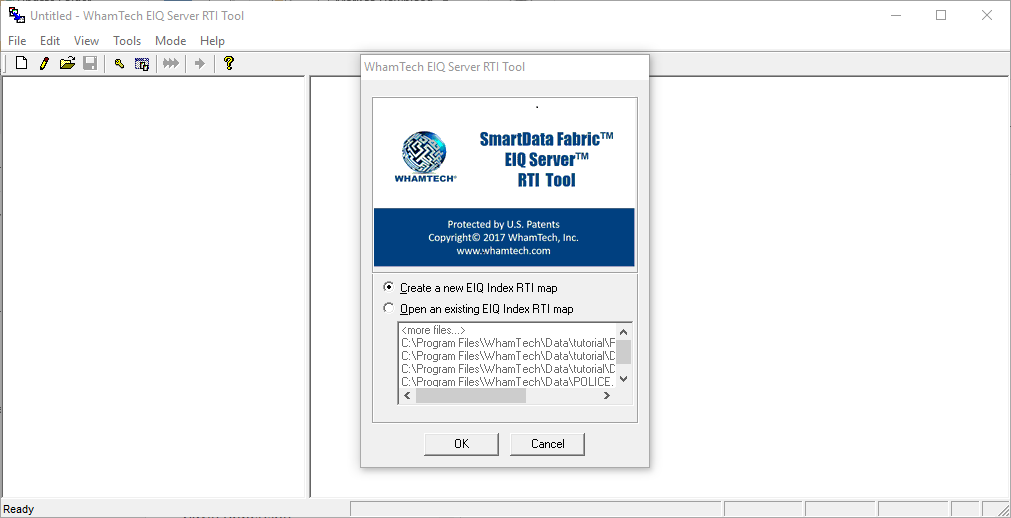Dismiss the dialog with Cancel

click(x=547, y=444)
